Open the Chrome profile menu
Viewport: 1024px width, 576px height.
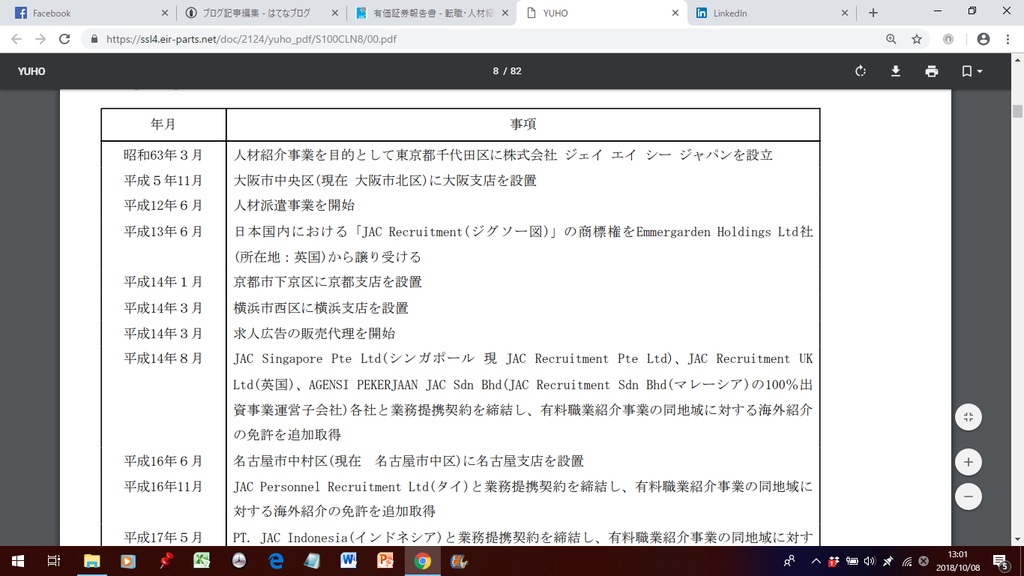[983, 39]
